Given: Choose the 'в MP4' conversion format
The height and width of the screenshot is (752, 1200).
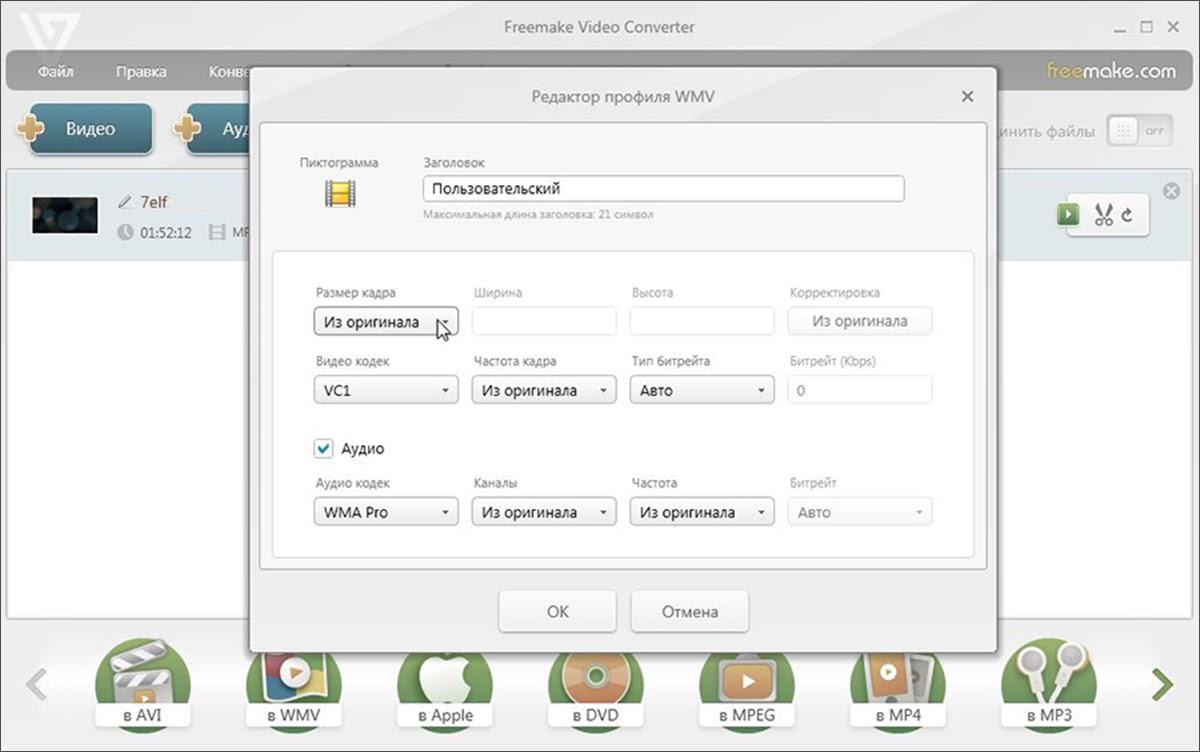Looking at the screenshot, I should (x=898, y=689).
